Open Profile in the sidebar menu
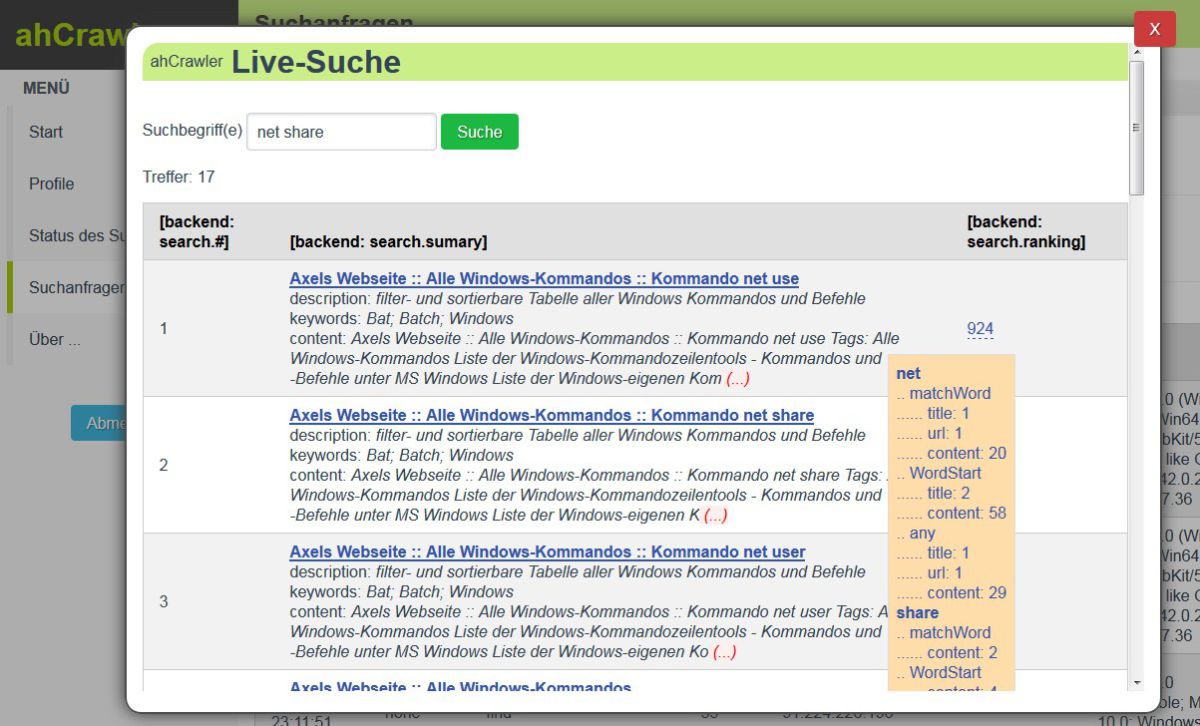Viewport: 1200px width, 726px height. [x=67, y=184]
